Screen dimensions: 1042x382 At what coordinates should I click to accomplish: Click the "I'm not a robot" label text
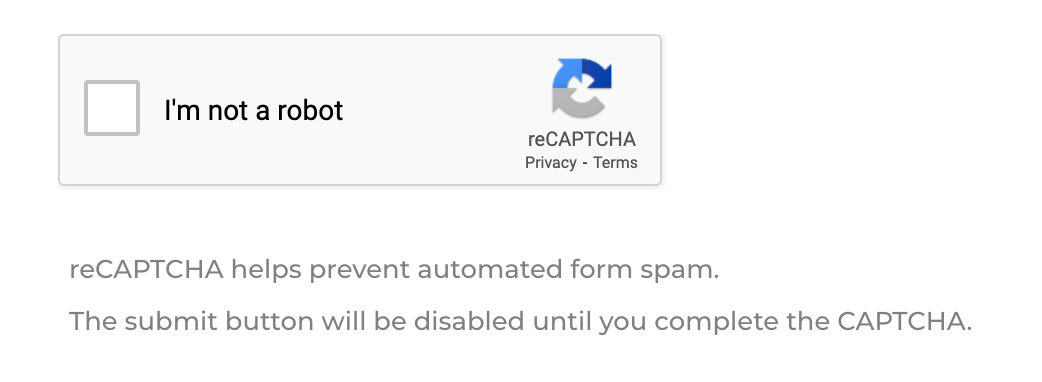pos(253,110)
